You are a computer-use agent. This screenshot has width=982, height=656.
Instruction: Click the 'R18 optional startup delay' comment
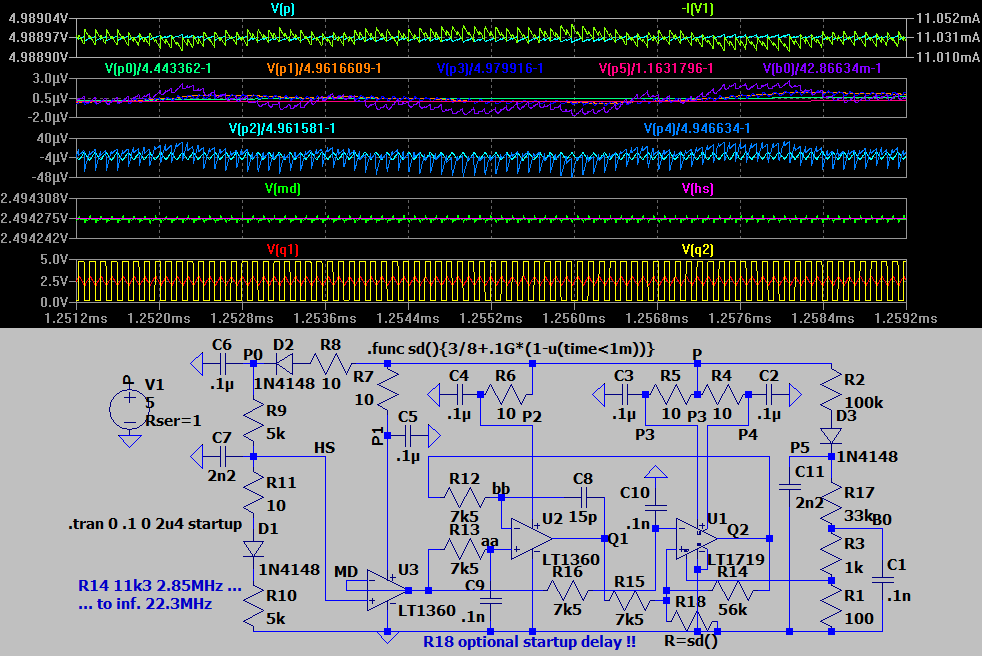click(529, 642)
